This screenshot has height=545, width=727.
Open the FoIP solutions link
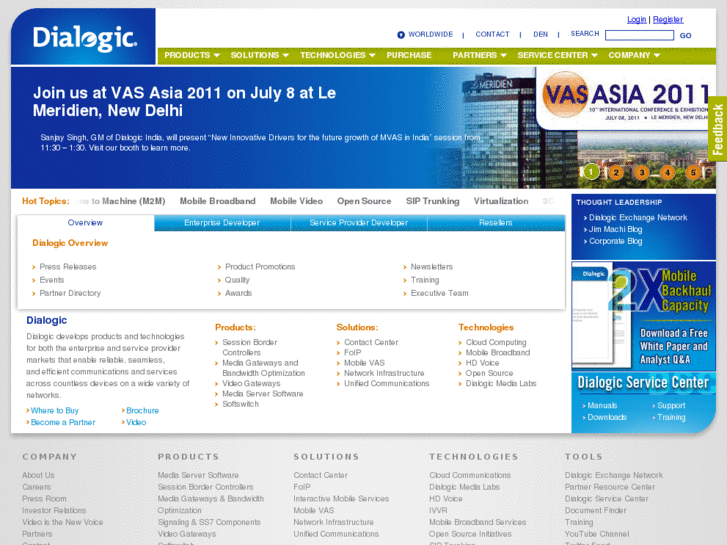coord(352,353)
